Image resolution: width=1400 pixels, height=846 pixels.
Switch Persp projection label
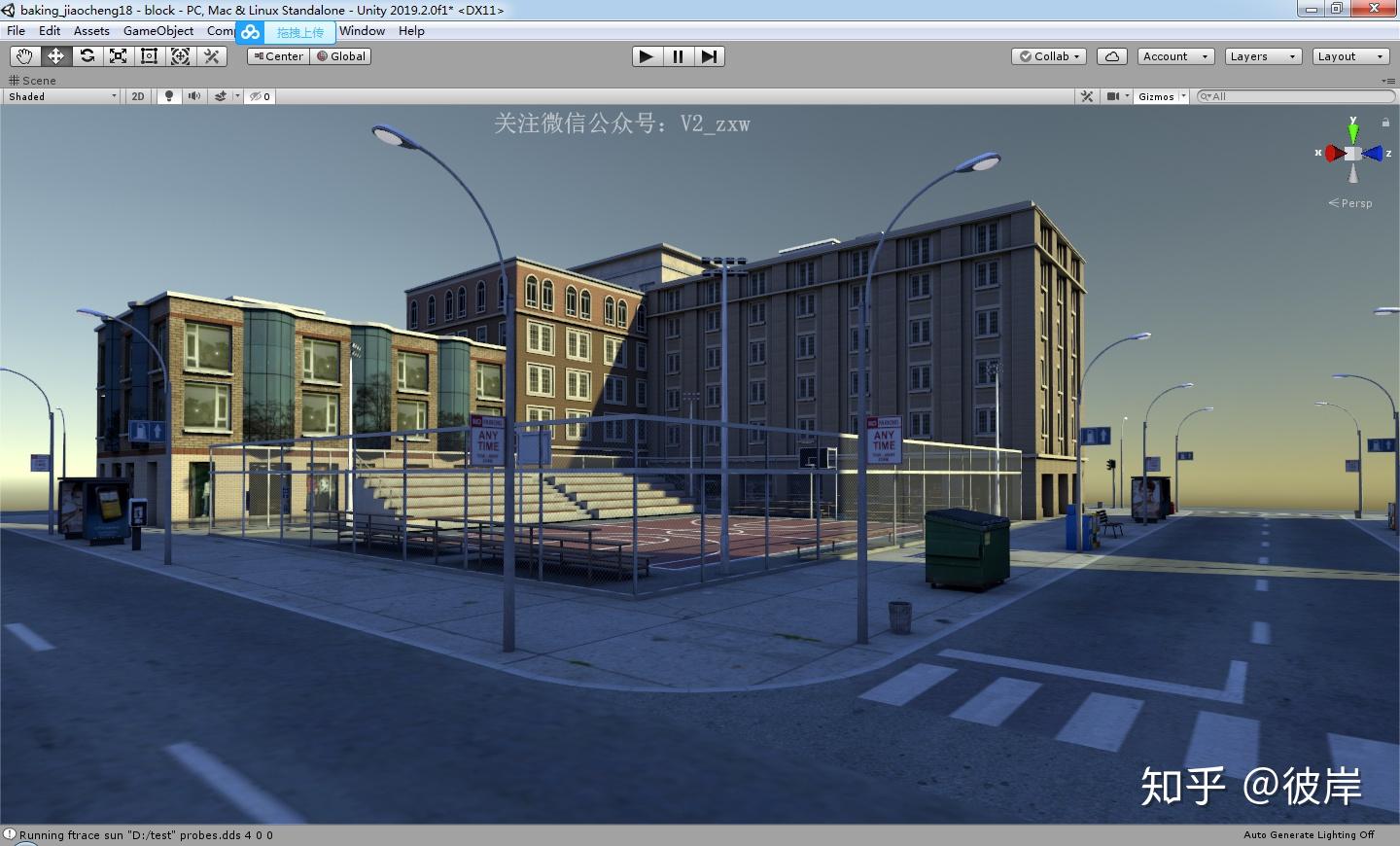click(x=1350, y=203)
